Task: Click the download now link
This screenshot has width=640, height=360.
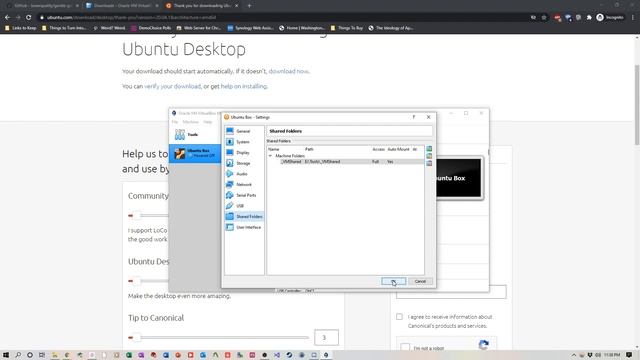Action: (288, 71)
